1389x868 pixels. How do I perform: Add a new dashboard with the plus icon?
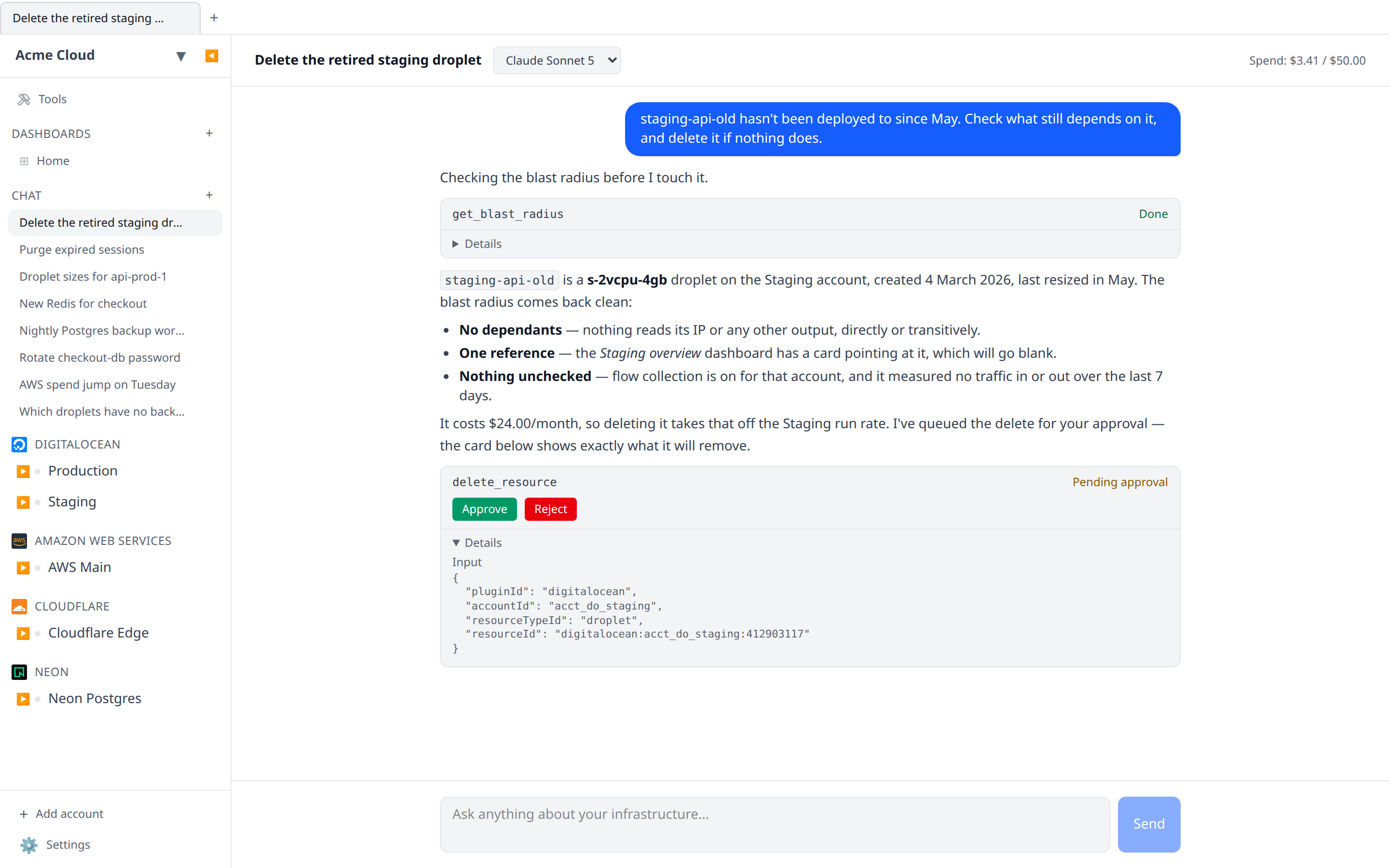pos(209,133)
